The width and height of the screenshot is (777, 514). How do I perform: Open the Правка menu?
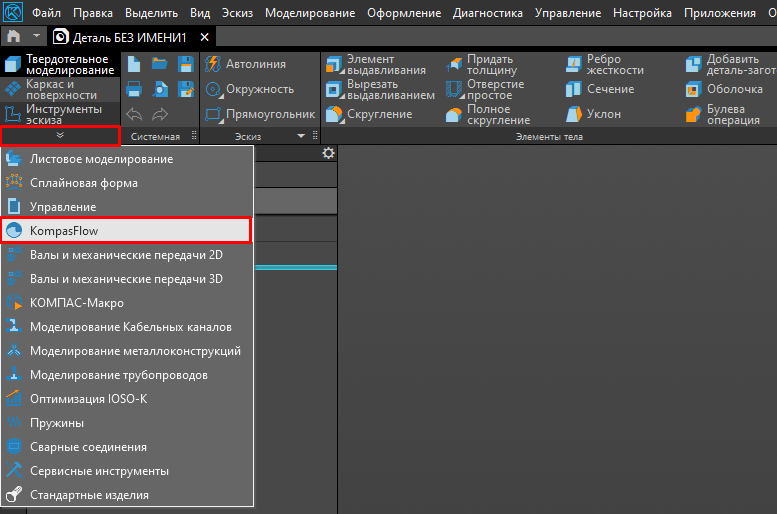point(93,13)
